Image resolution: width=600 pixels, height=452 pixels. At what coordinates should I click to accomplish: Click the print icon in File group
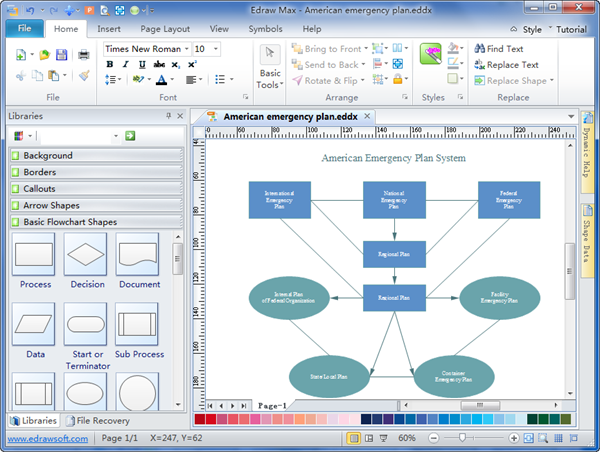[83, 53]
